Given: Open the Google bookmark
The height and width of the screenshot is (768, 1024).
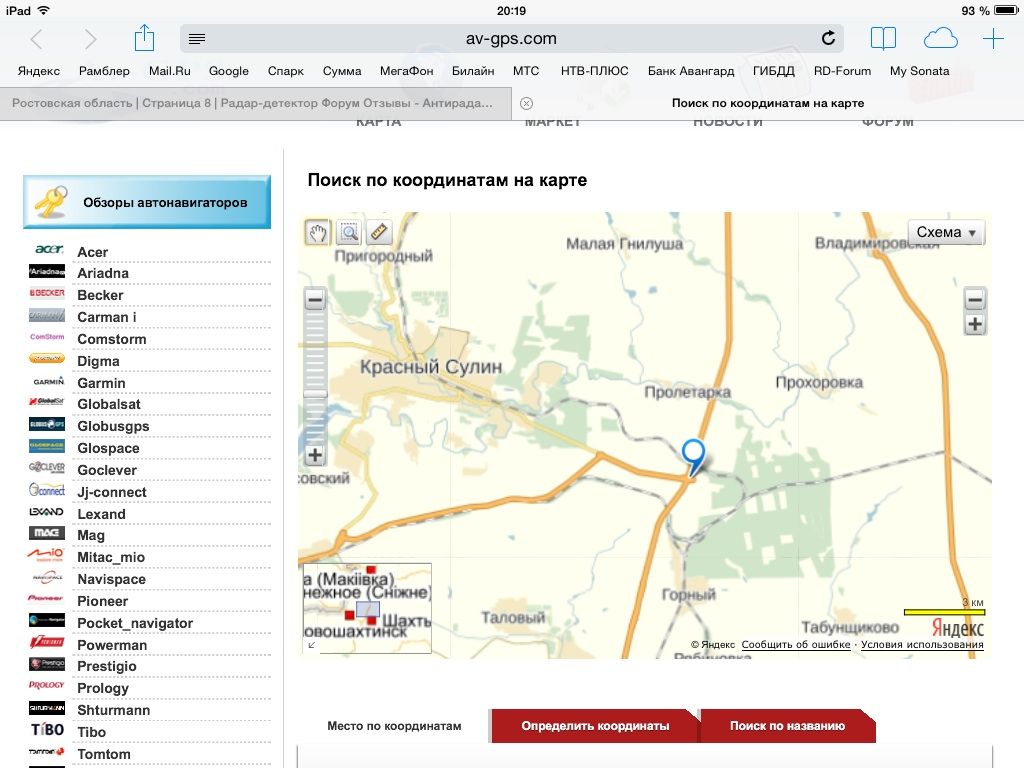Looking at the screenshot, I should pyautogui.click(x=229, y=71).
